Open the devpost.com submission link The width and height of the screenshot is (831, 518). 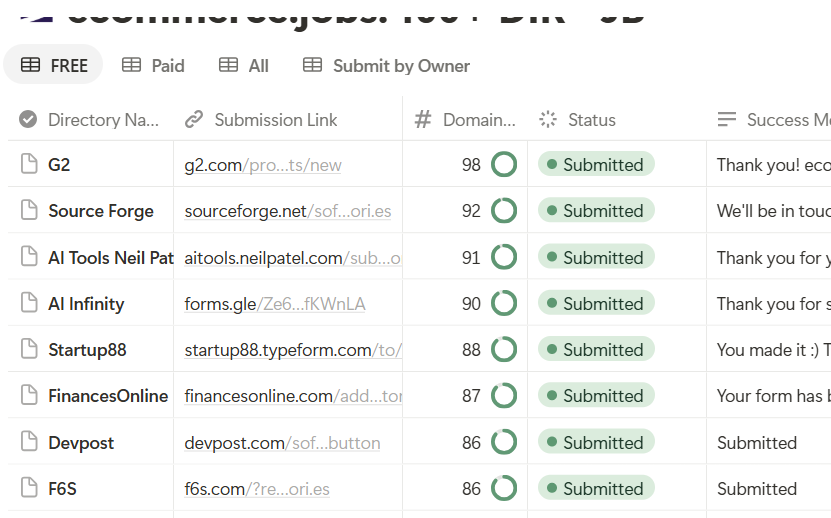click(x=282, y=442)
